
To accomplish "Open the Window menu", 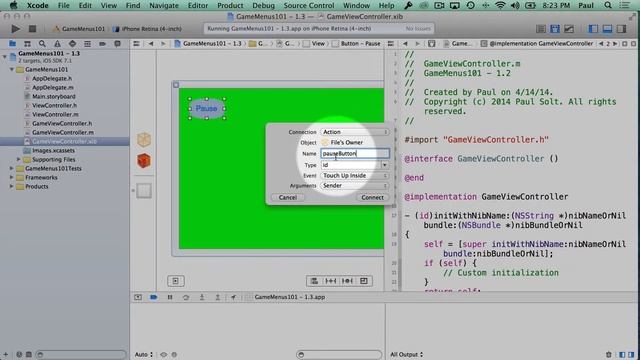I will (356, 5).
